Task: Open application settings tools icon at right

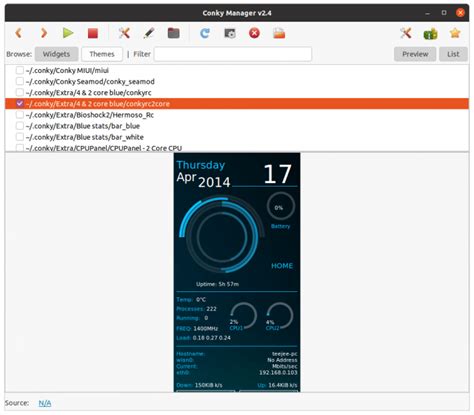Action: coord(406,33)
